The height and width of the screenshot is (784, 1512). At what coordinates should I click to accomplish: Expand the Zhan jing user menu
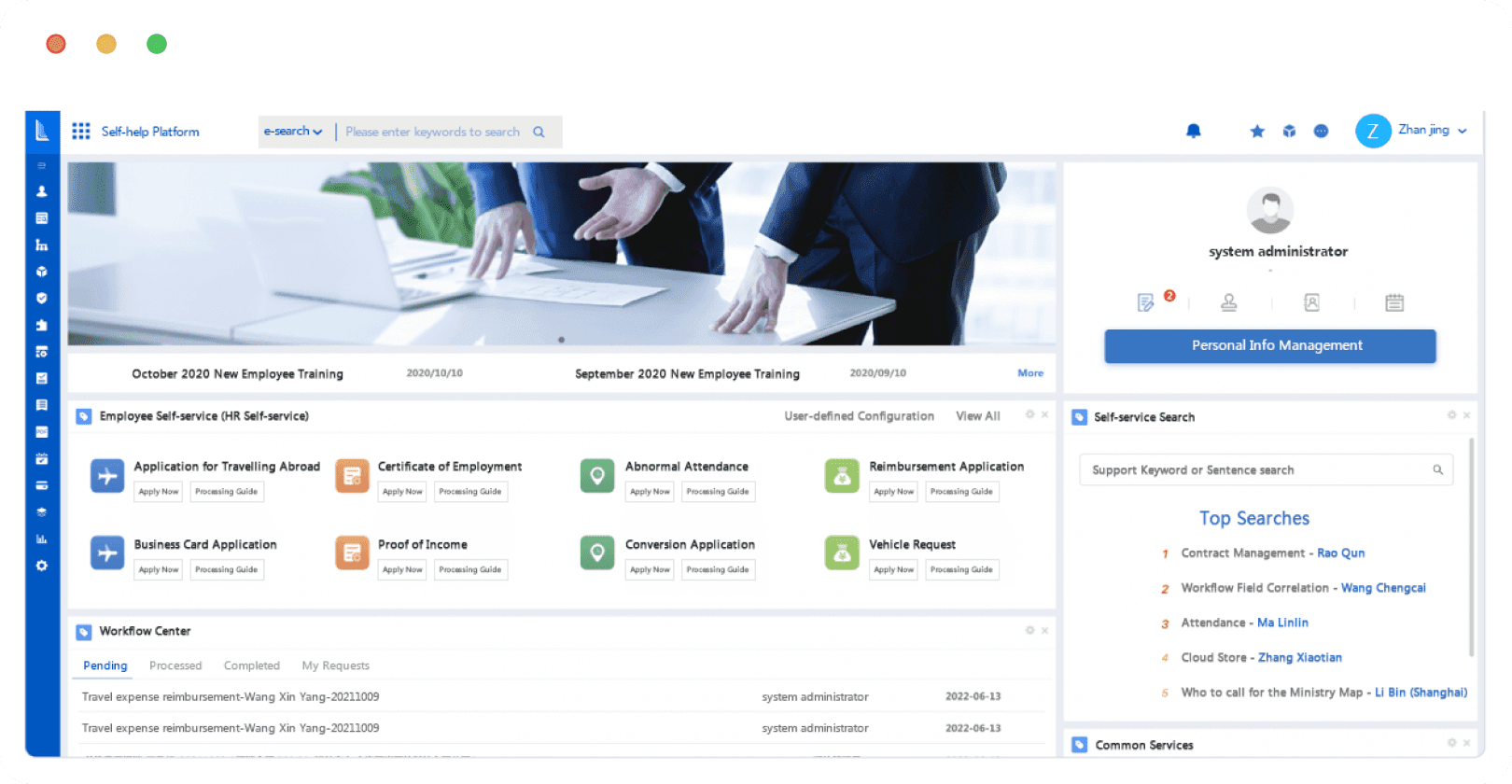[1462, 131]
